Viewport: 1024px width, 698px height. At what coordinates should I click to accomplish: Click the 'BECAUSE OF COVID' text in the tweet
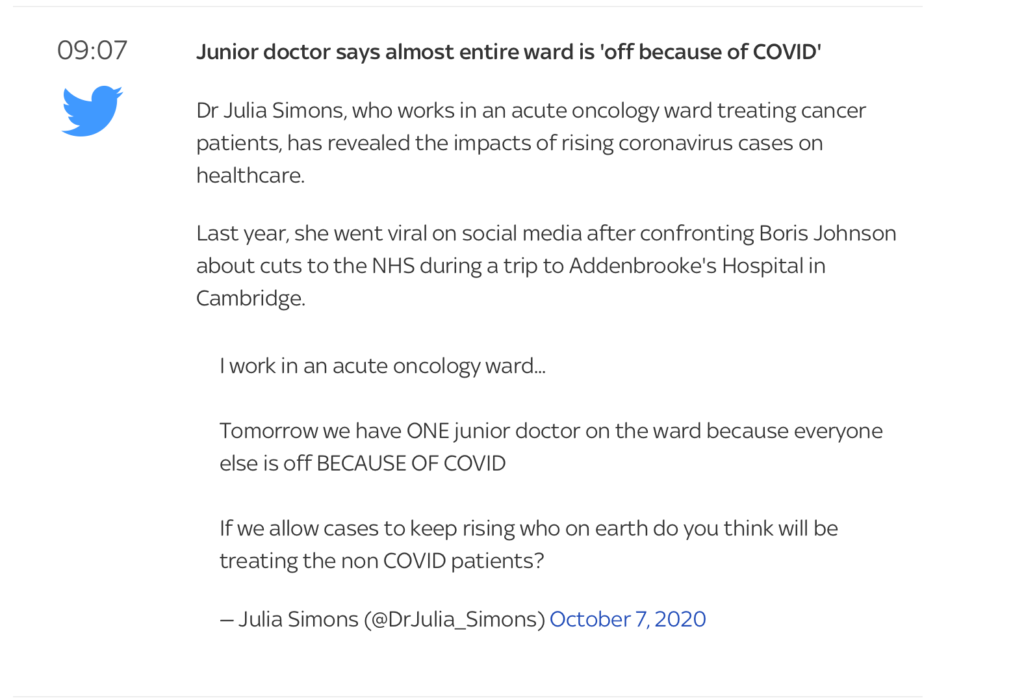point(411,464)
